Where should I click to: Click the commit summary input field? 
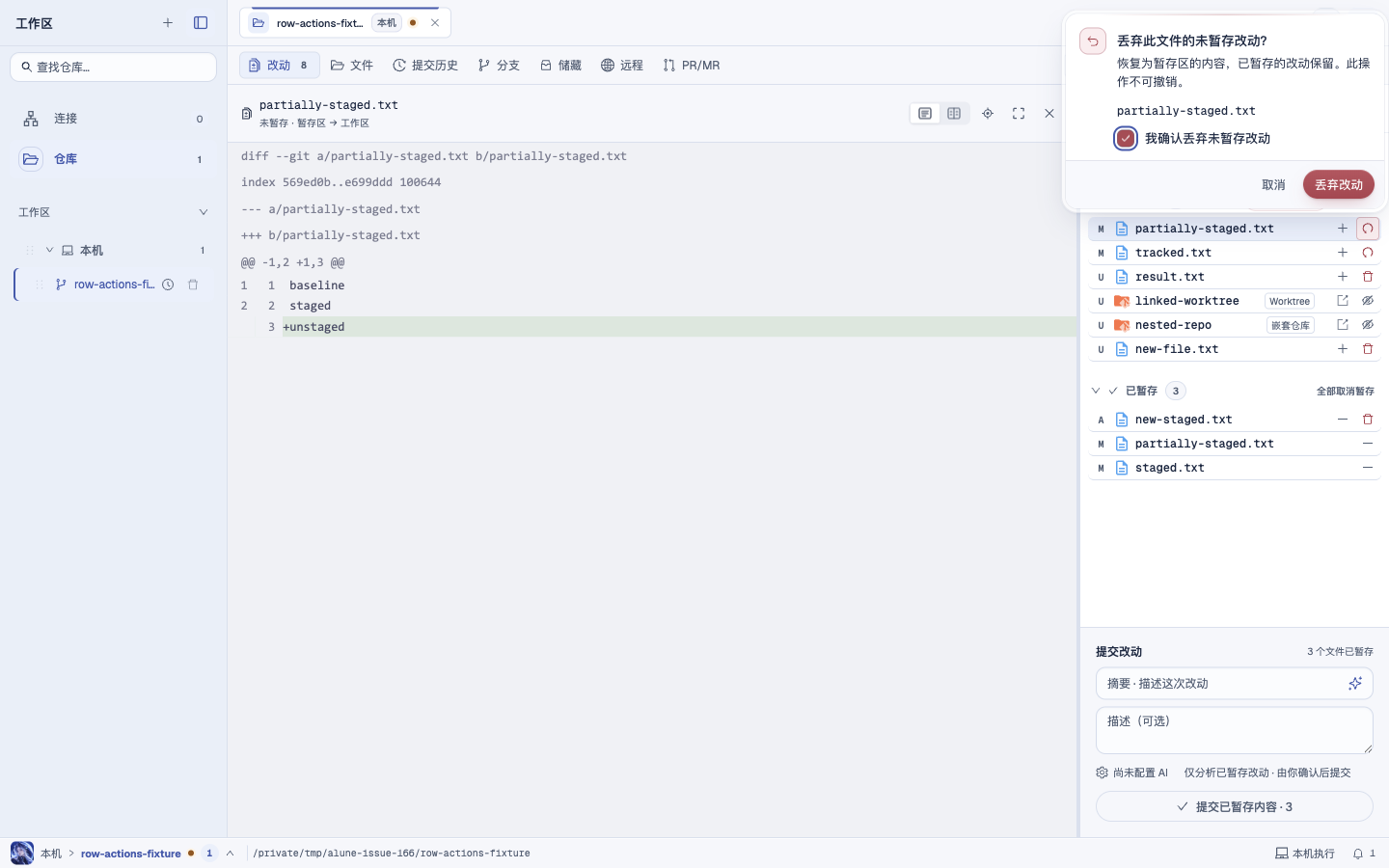pyautogui.click(x=1235, y=684)
